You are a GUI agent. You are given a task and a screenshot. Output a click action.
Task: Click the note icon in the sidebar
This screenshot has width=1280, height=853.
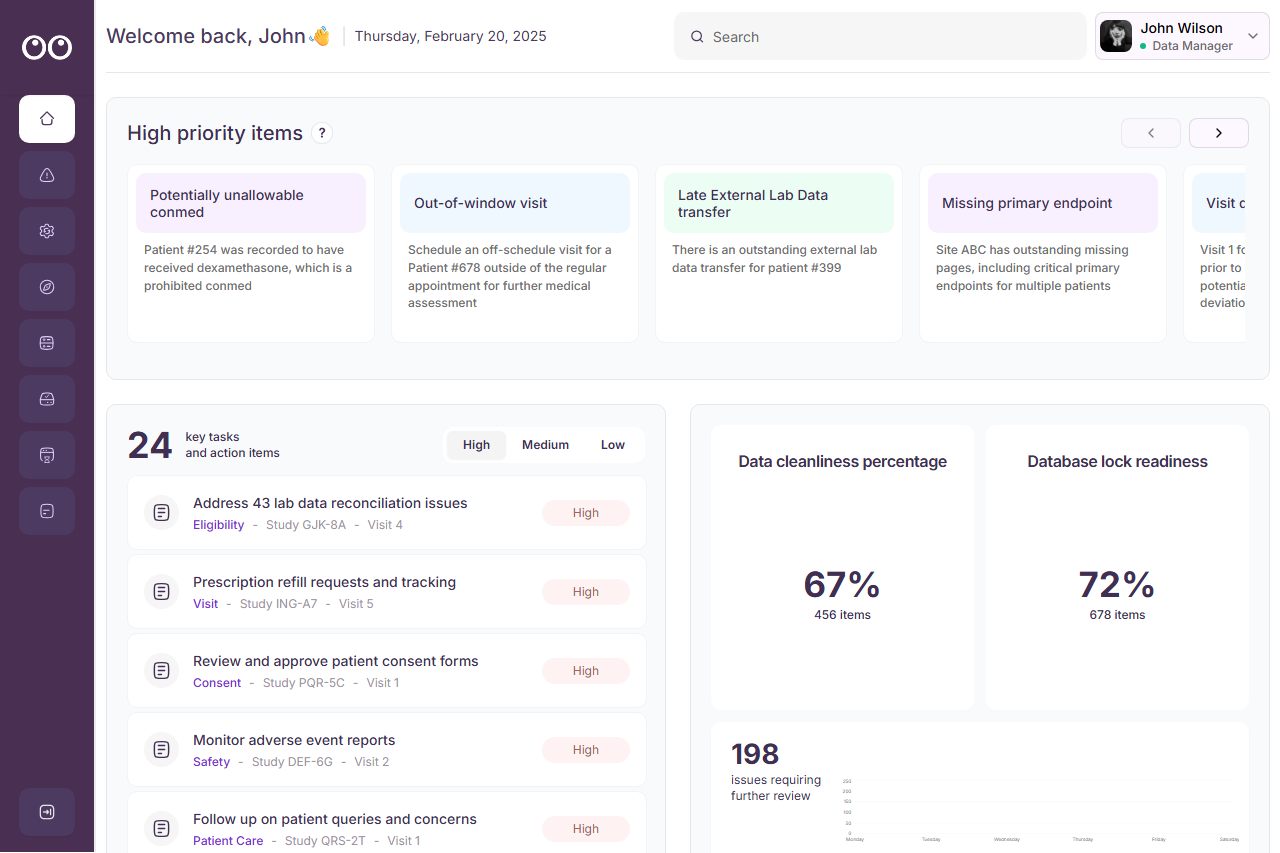coord(47,511)
